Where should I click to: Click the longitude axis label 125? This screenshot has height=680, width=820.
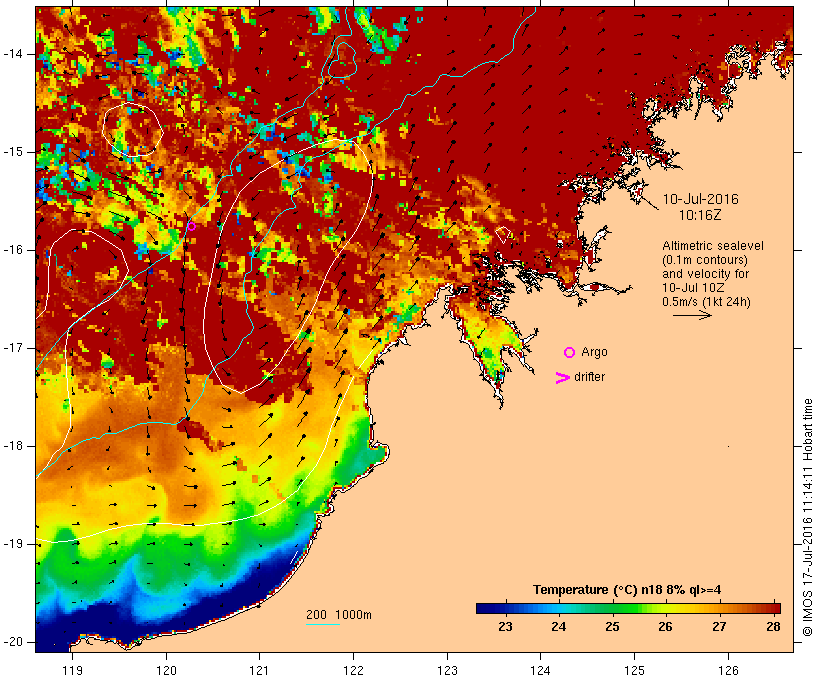[x=634, y=671]
